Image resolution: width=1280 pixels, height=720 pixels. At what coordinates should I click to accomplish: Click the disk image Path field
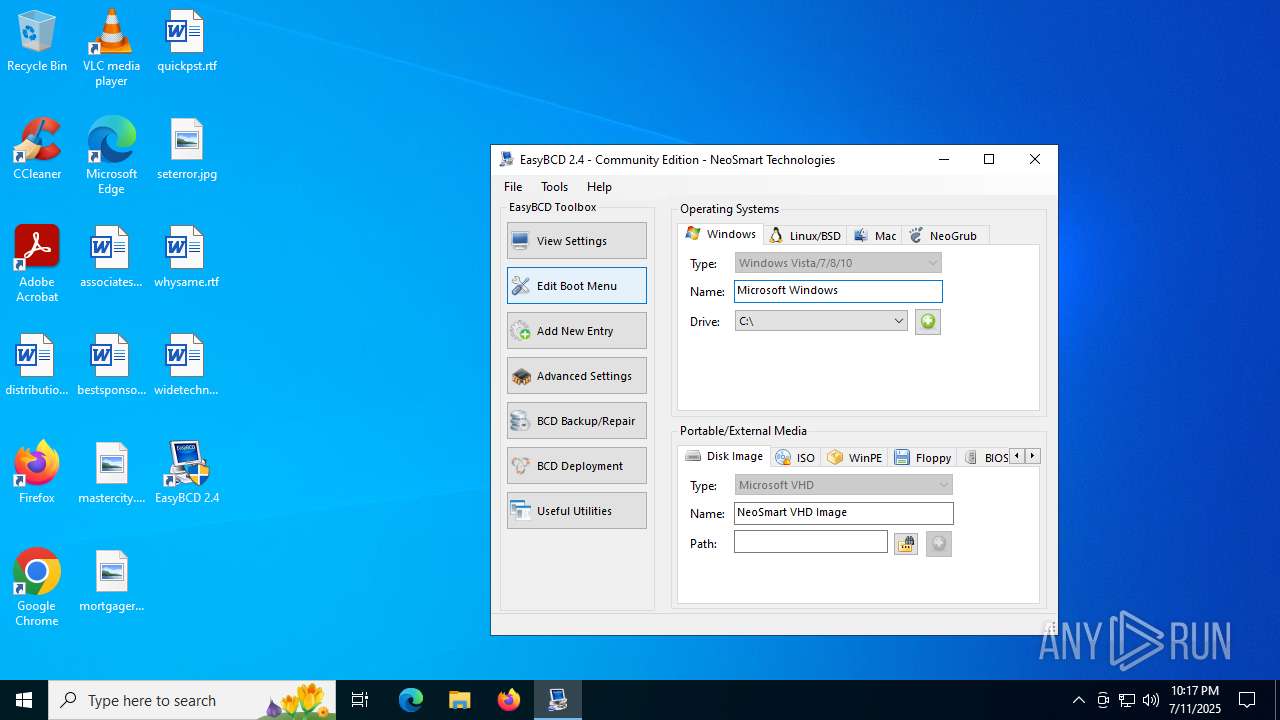[x=811, y=541]
